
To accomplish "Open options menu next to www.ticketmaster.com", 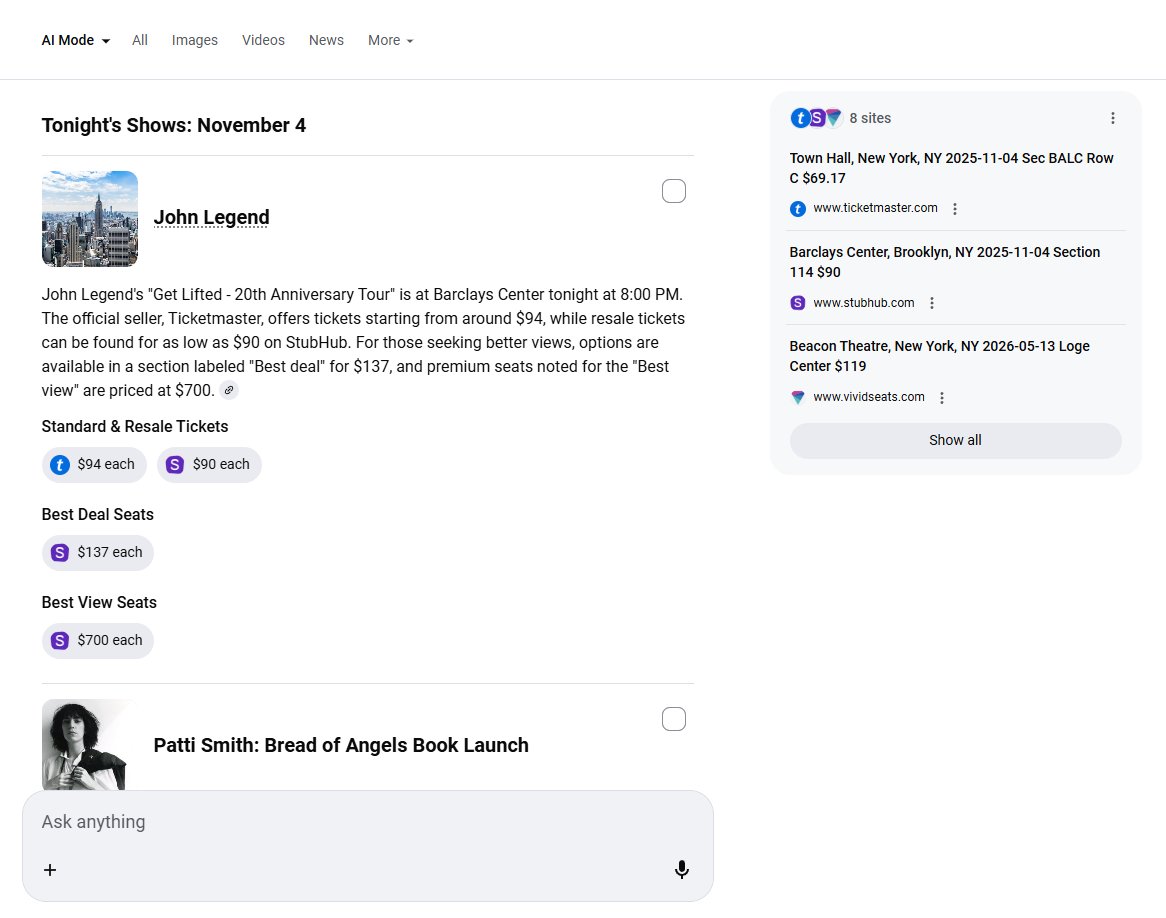I will coord(955,209).
